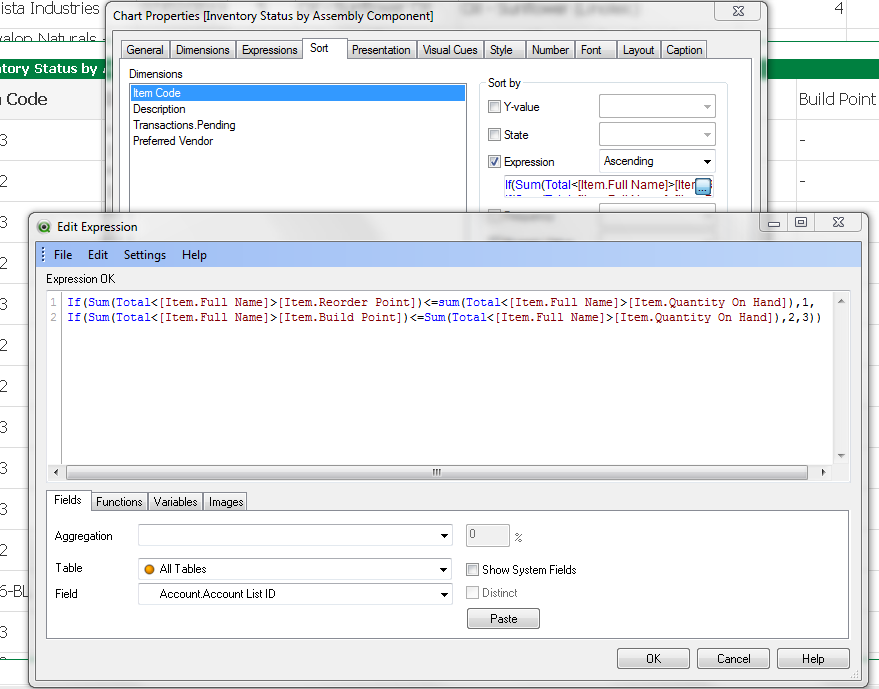Open expression editor via ellipsis button in Sort
This screenshot has width=879, height=689.
703,186
